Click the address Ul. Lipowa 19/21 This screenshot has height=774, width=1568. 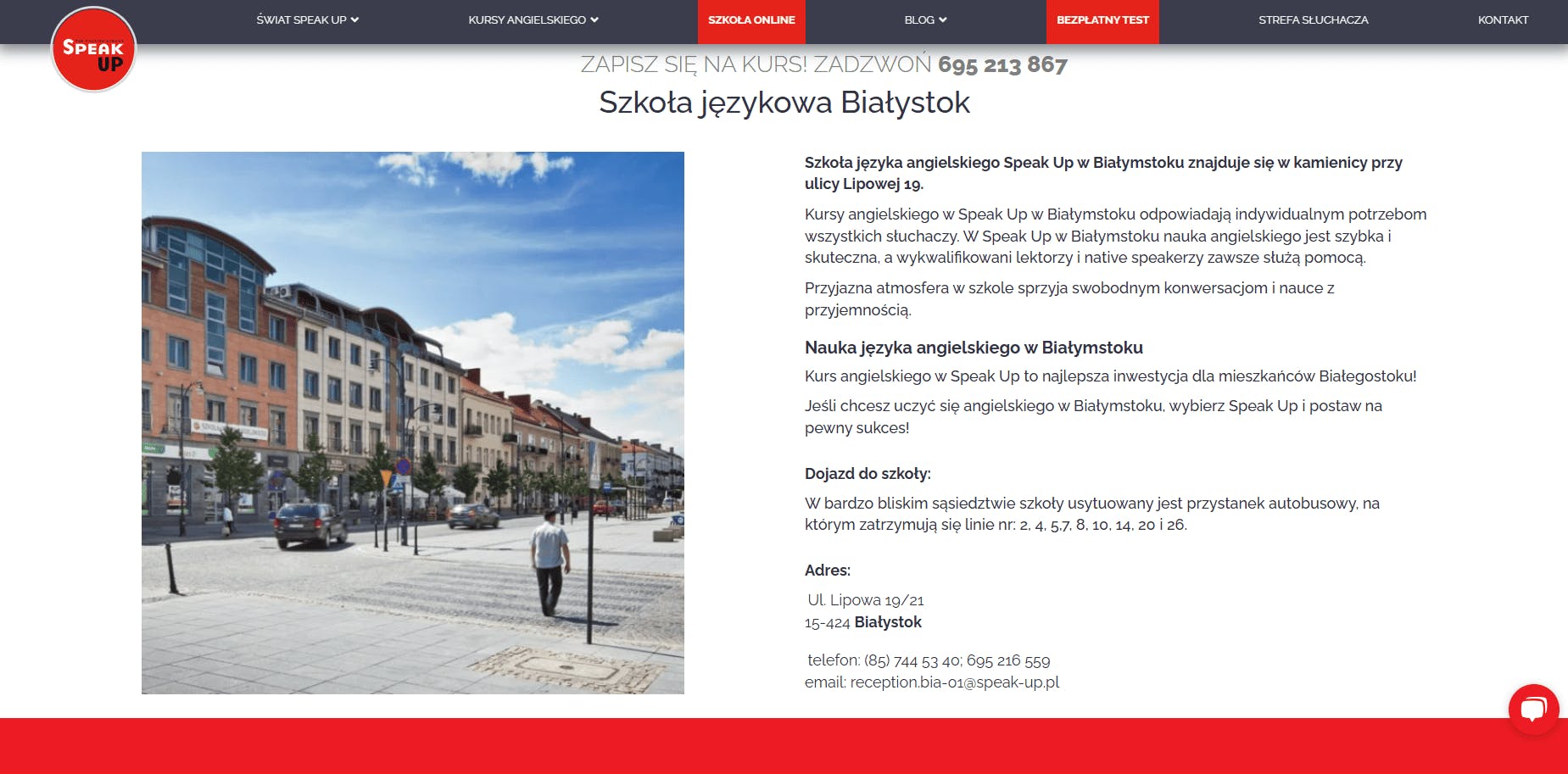click(x=866, y=599)
